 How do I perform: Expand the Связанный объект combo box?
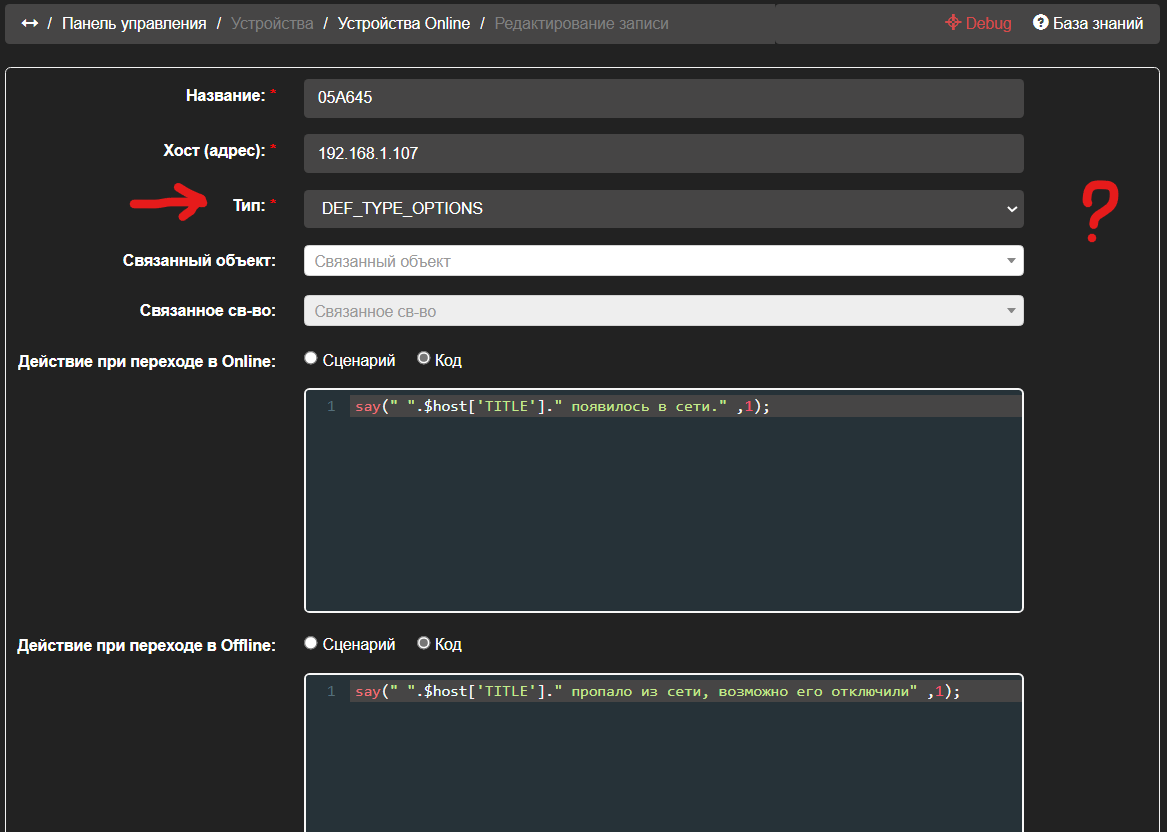663,261
